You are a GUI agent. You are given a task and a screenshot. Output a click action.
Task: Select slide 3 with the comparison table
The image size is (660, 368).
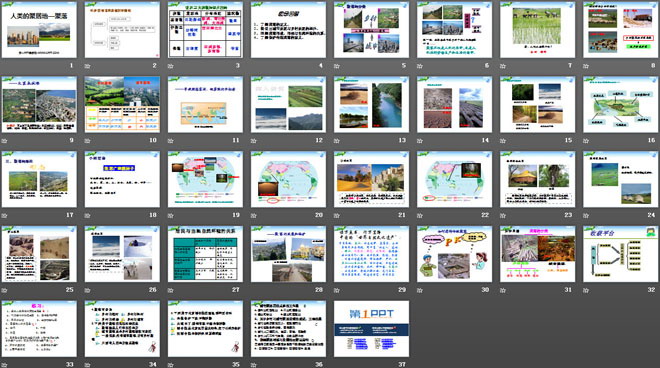[x=205, y=30]
